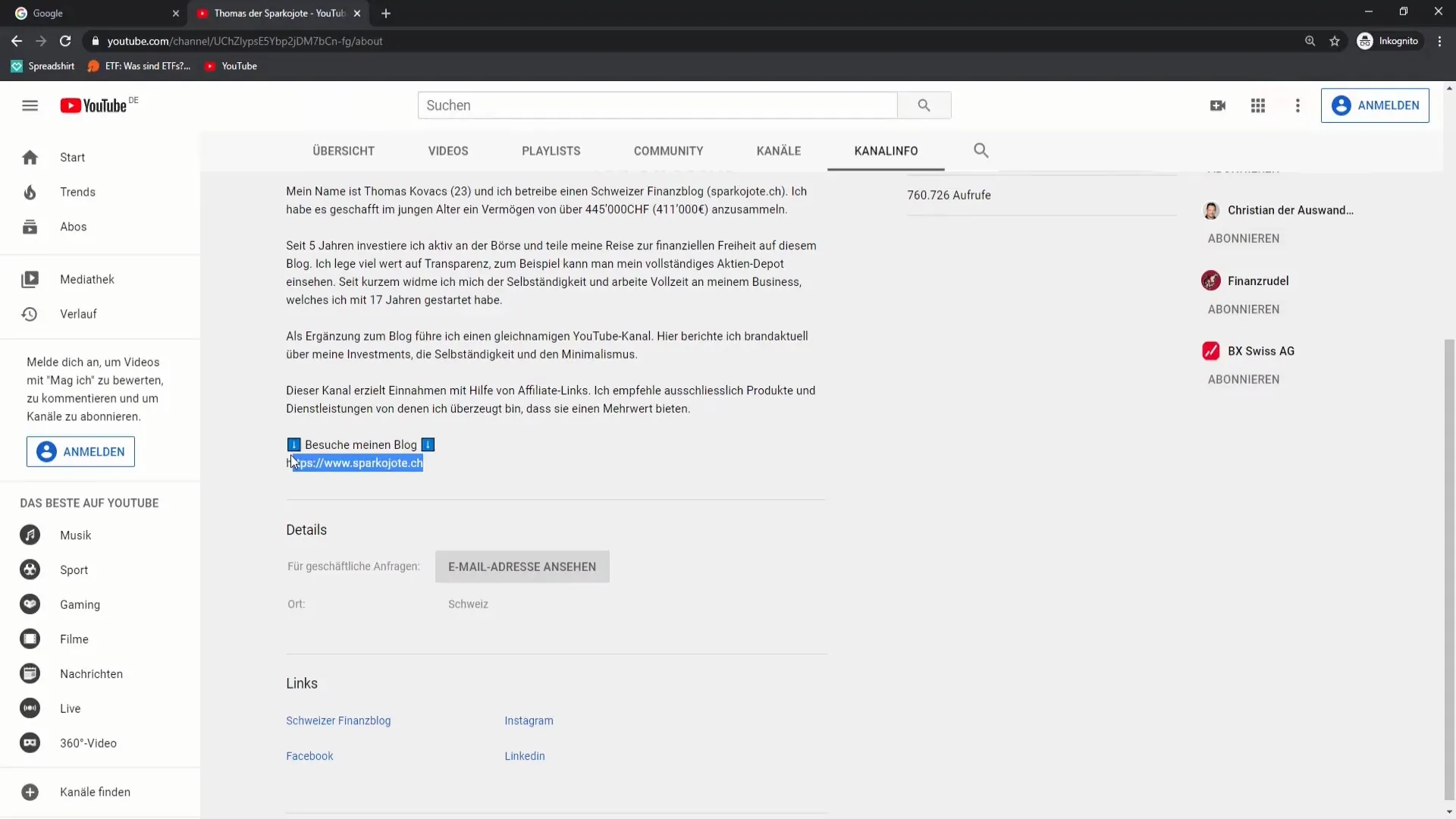Click the search magnifier button
The width and height of the screenshot is (1456, 819).
point(924,105)
